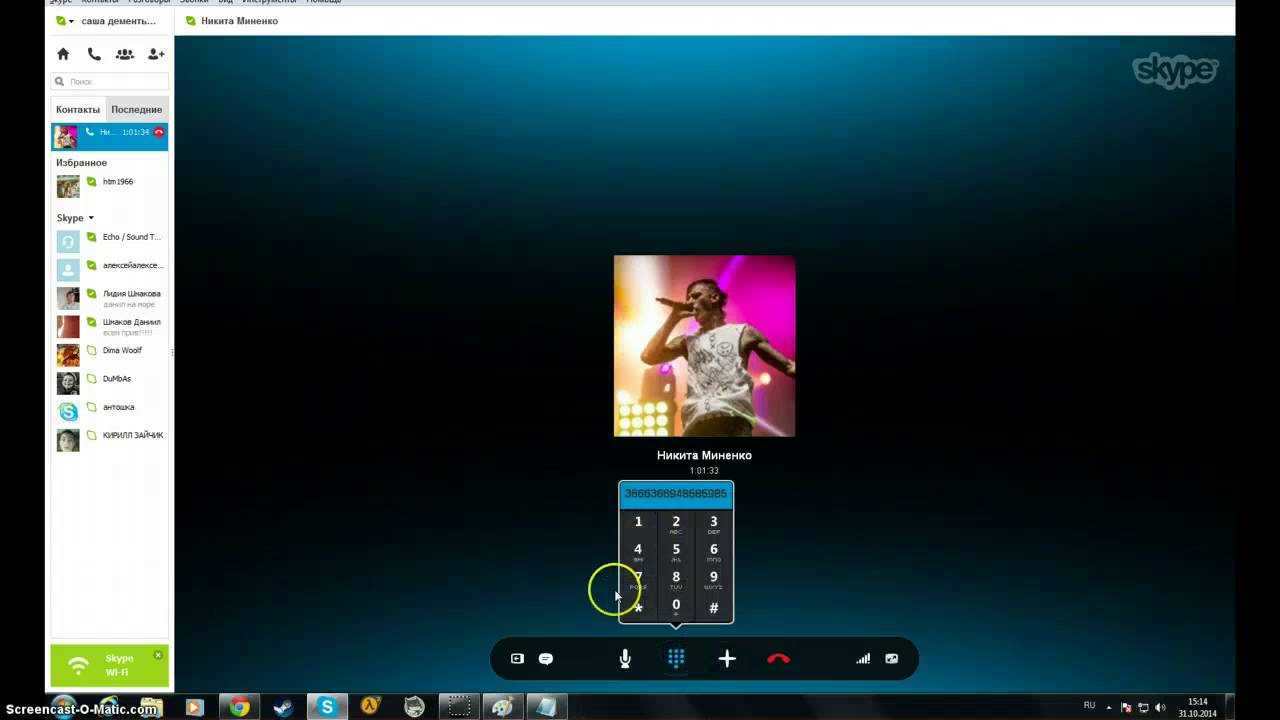
Task: Open the instant message chat icon
Action: pyautogui.click(x=546, y=658)
